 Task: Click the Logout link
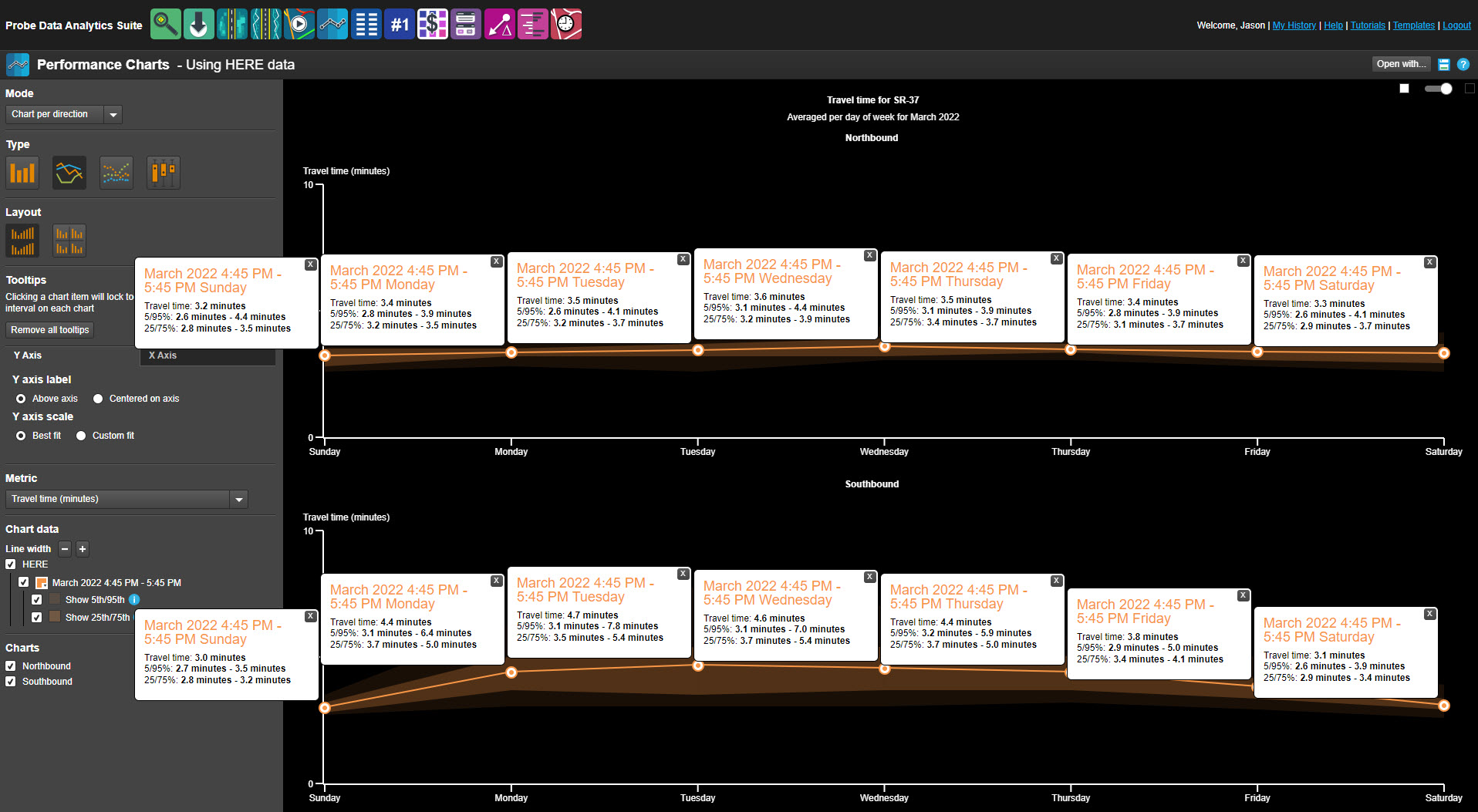1456,25
